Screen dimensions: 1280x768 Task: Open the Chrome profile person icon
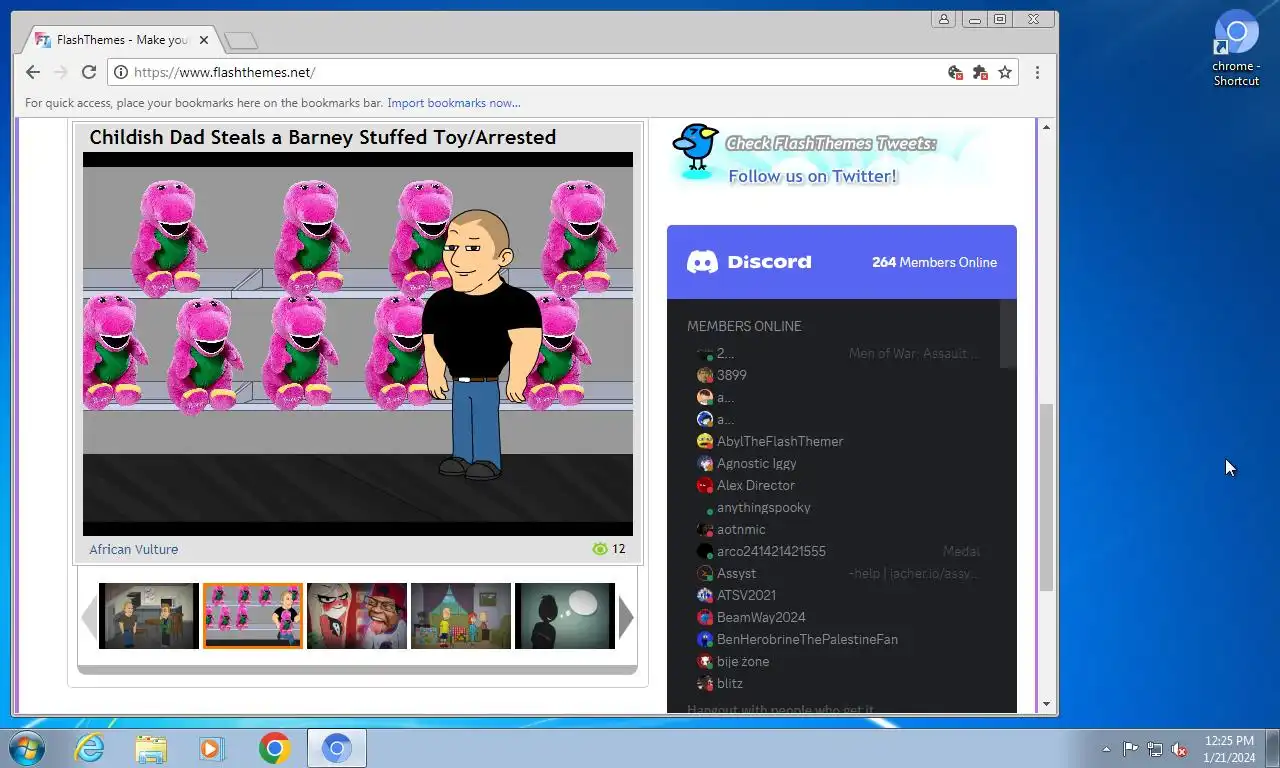coord(943,19)
